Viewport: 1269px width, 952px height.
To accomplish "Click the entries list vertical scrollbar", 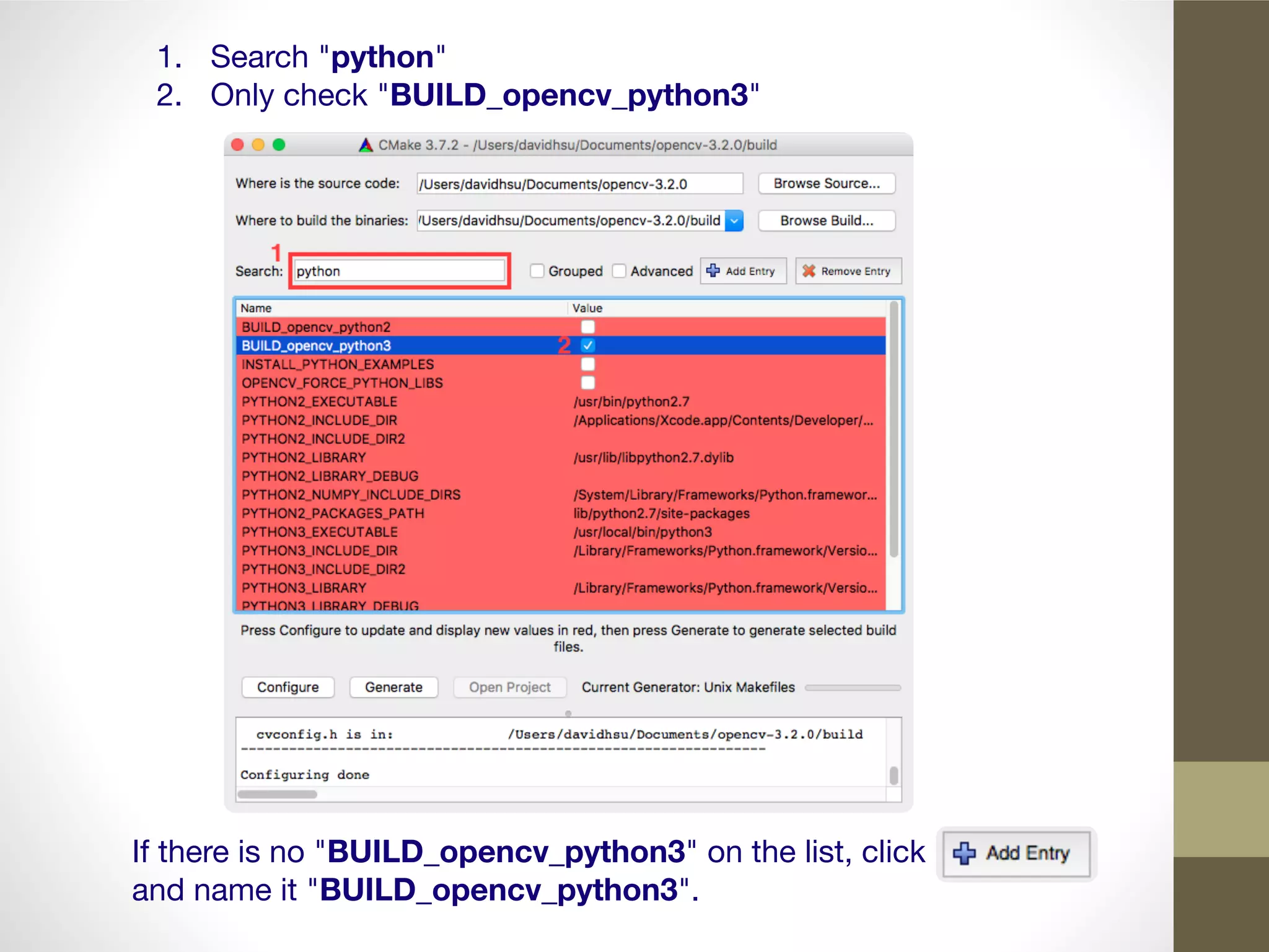I will click(x=894, y=429).
